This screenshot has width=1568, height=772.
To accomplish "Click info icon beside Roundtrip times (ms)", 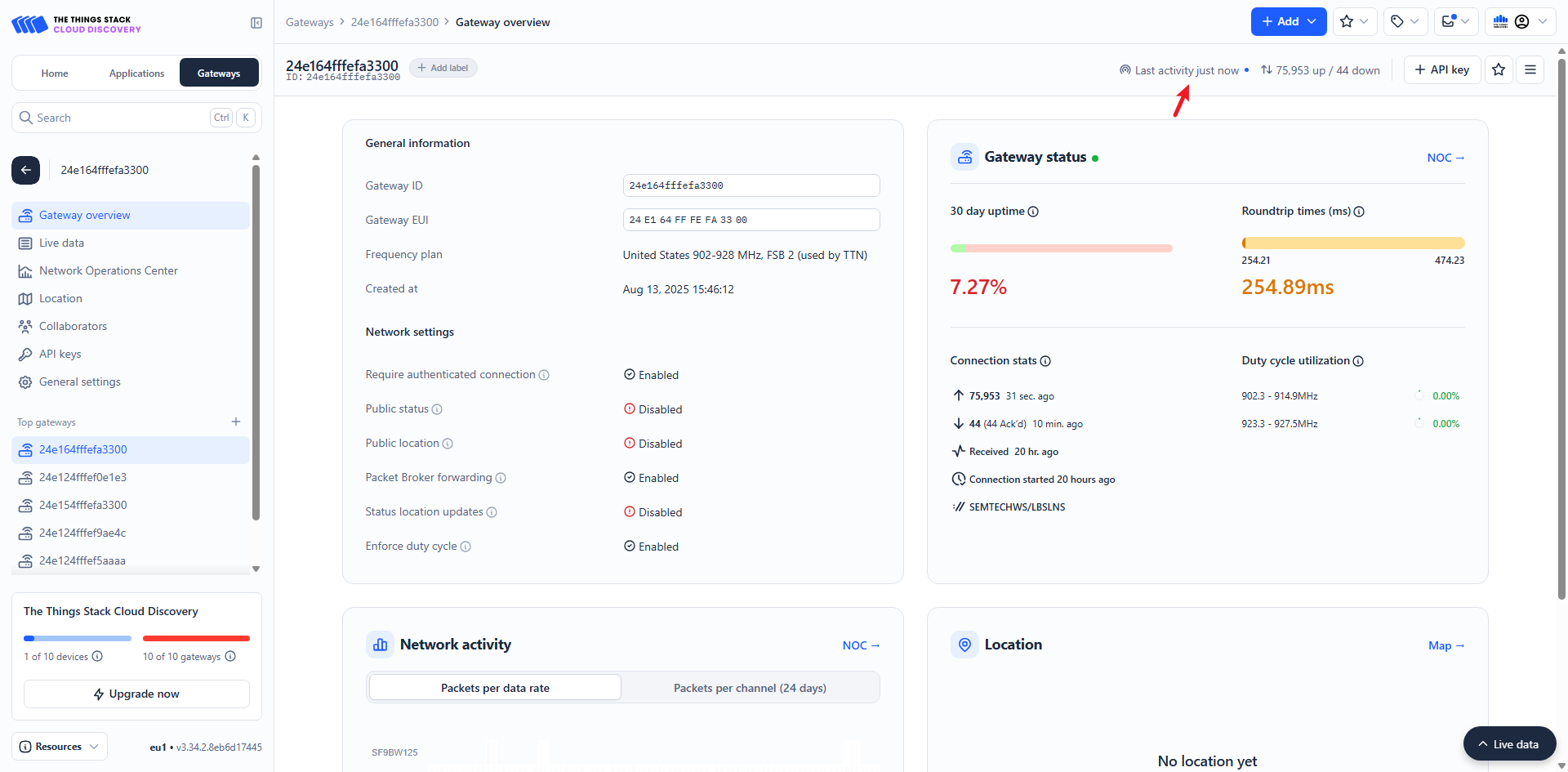I will pyautogui.click(x=1359, y=212).
